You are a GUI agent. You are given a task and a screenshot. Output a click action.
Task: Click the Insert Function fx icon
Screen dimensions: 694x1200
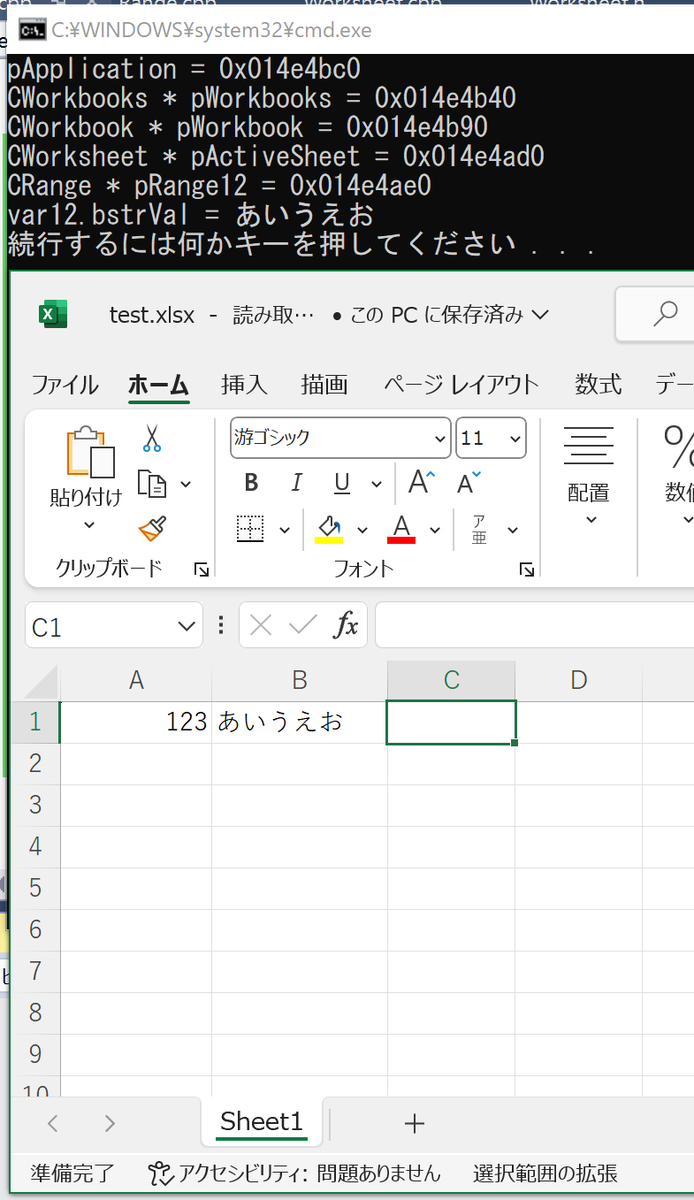[x=346, y=626]
